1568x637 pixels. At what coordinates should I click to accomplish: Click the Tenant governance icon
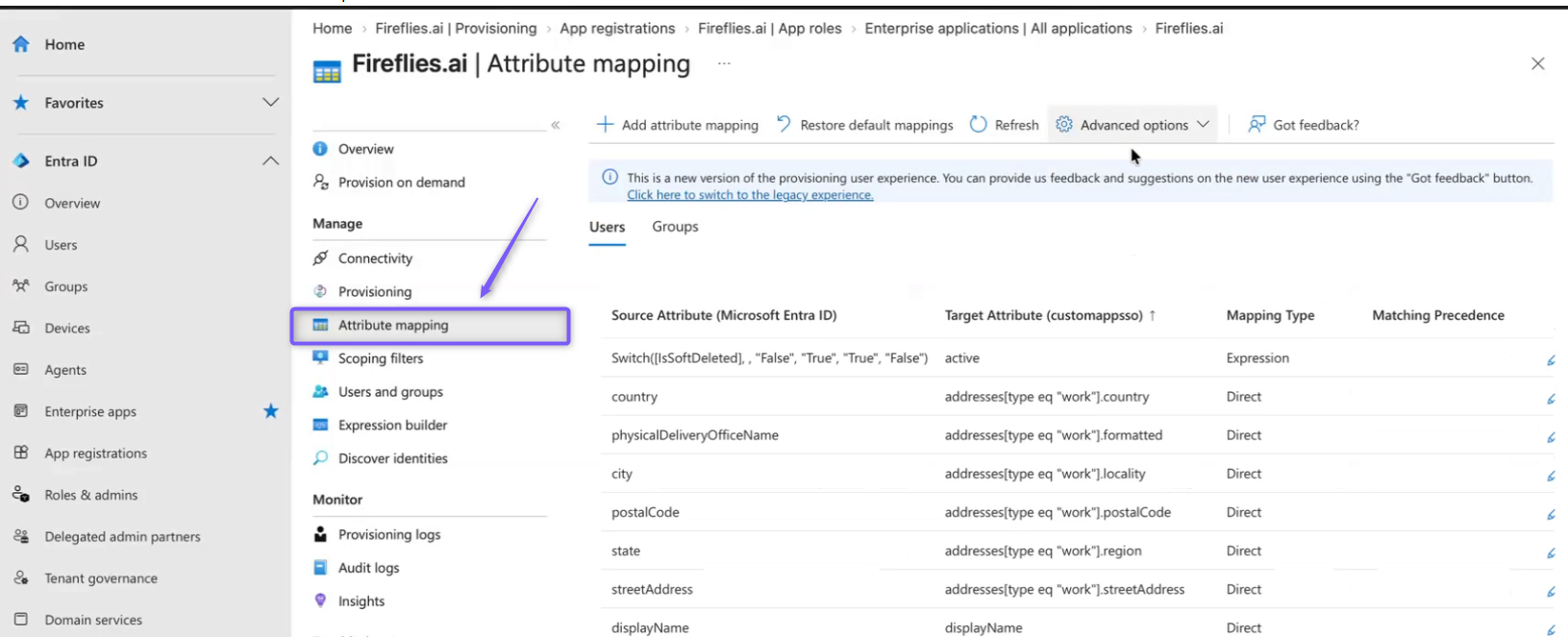click(x=21, y=578)
